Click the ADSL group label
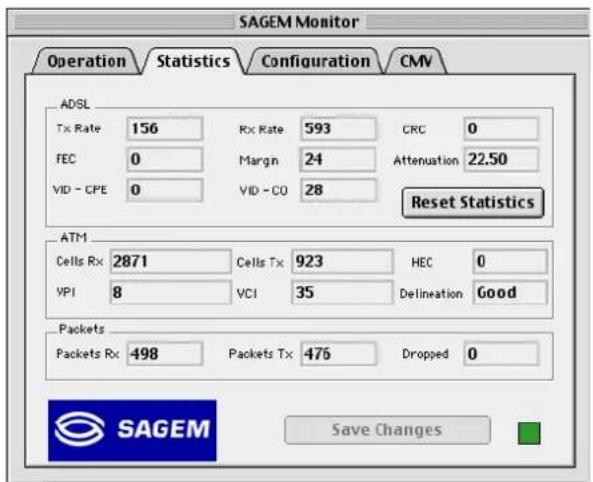 tap(75, 104)
